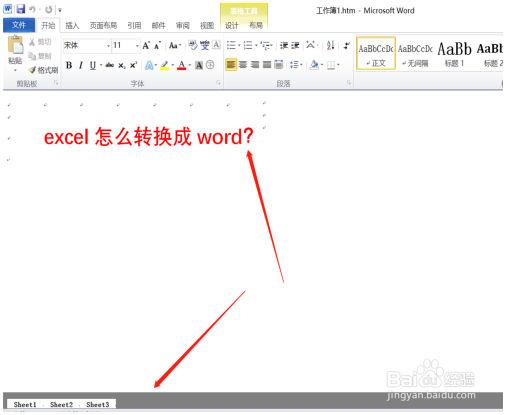Toggle Bold formatting (B)
The height and width of the screenshot is (415, 506).
click(69, 65)
